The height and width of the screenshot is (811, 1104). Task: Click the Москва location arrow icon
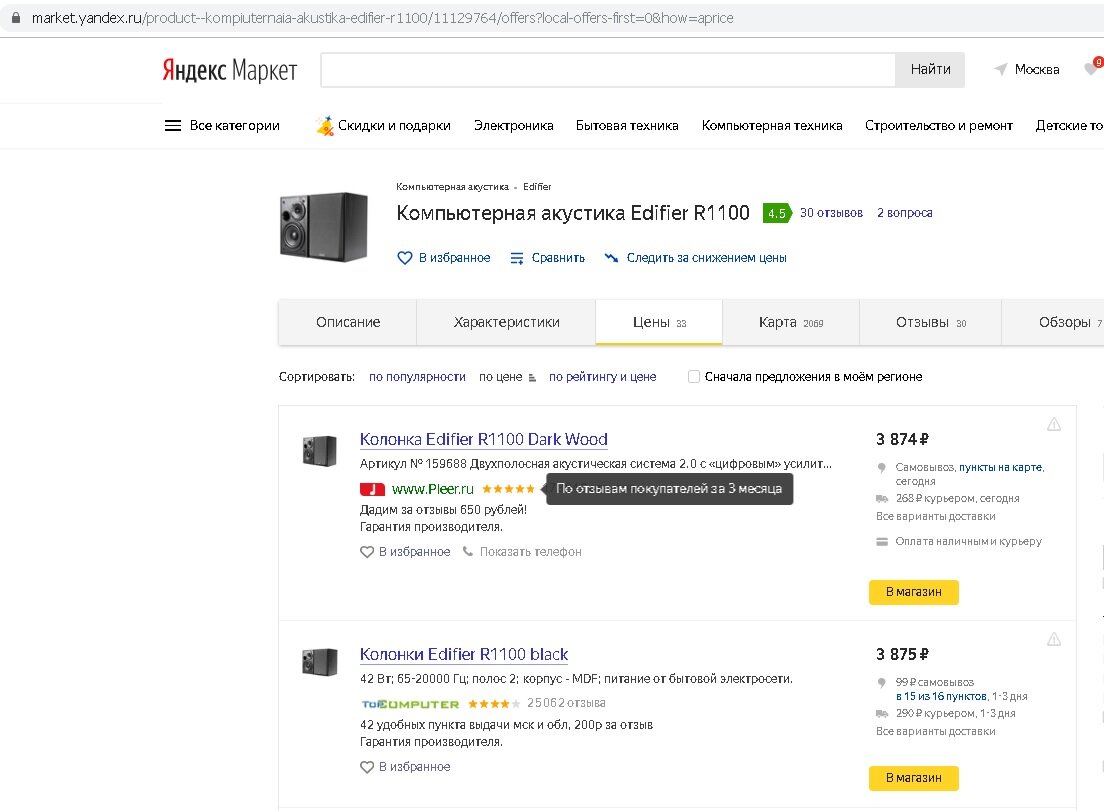[1000, 69]
